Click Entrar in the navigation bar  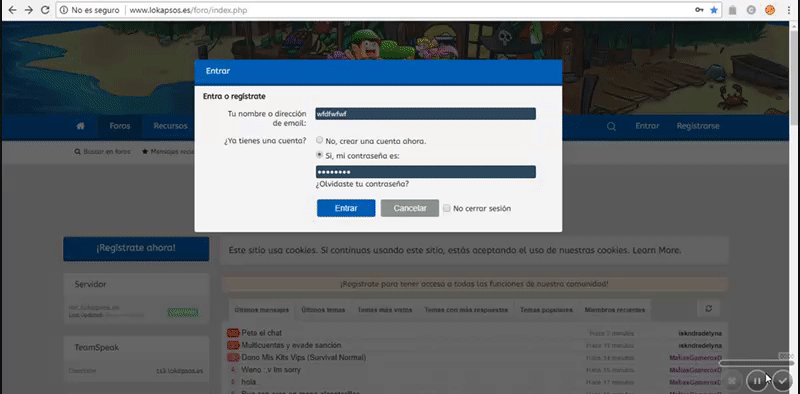tap(647, 126)
